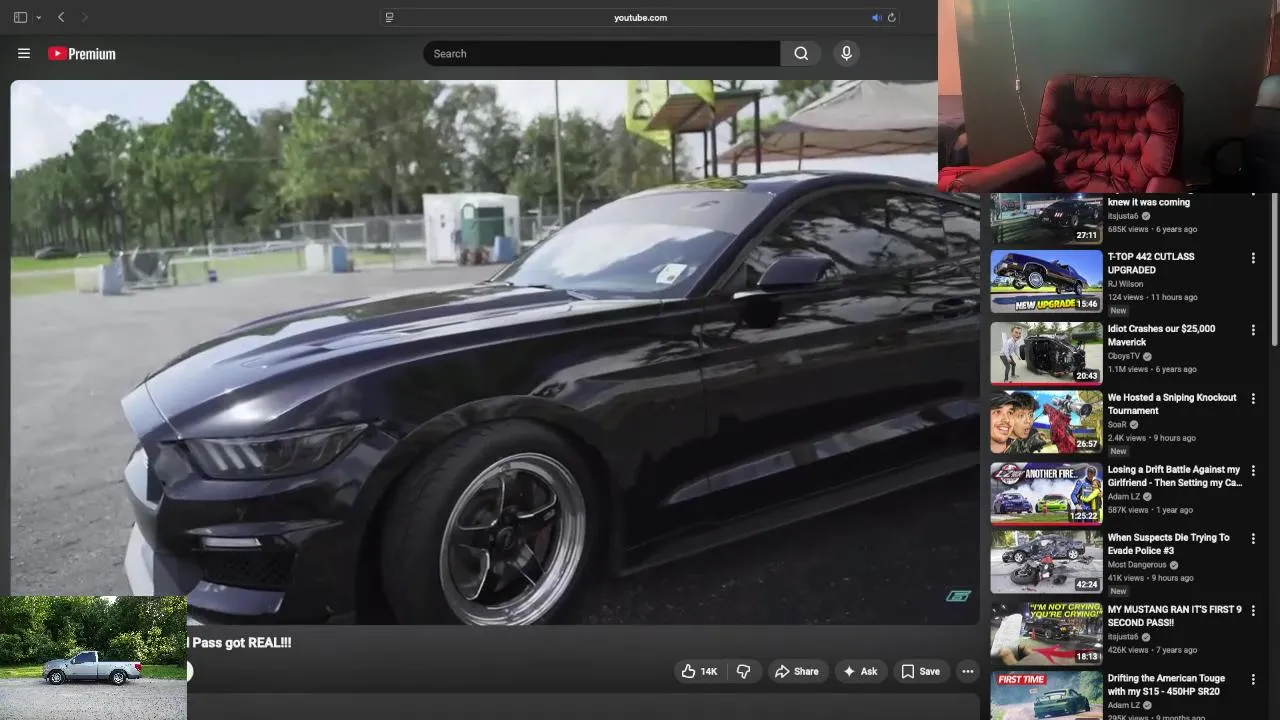Click the main video player
The image size is (1280, 720).
point(495,352)
